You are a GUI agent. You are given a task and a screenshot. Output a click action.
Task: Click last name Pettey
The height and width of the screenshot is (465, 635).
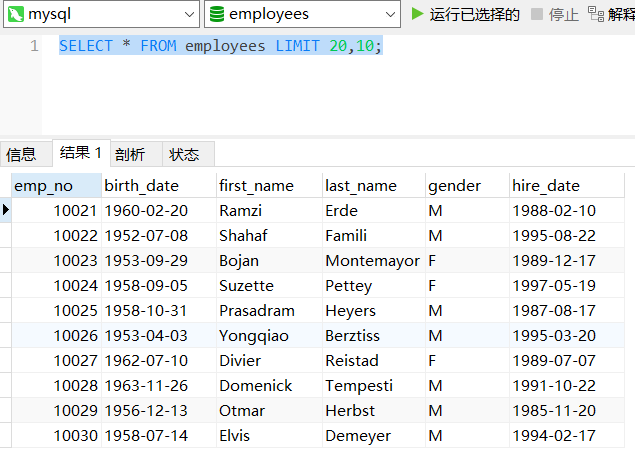[349, 286]
